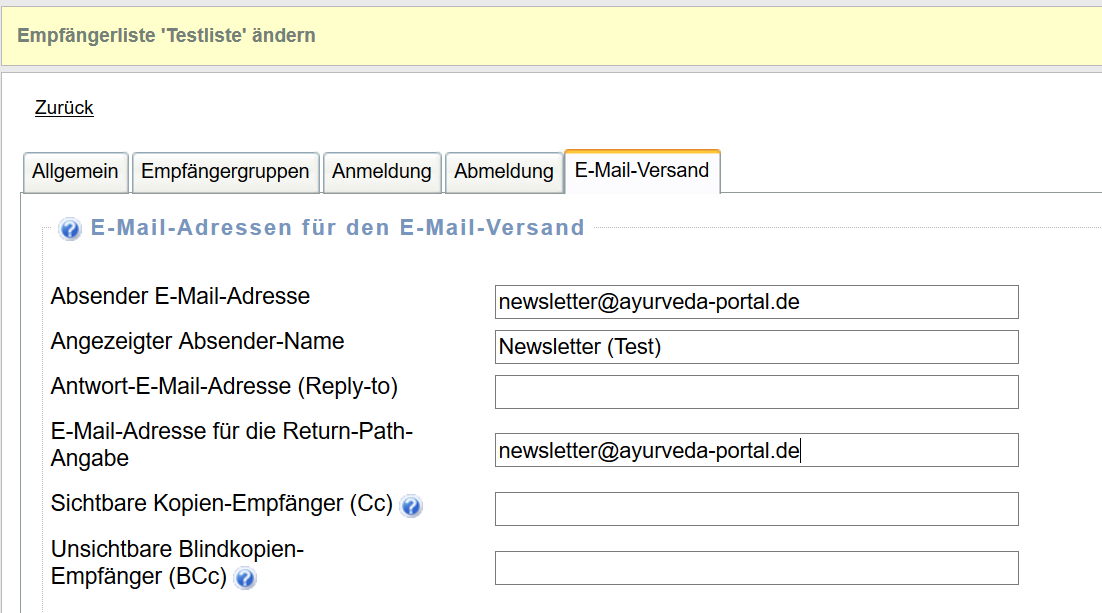Image resolution: width=1102 pixels, height=613 pixels.
Task: Switch to the Allgemein tab
Action: point(75,172)
